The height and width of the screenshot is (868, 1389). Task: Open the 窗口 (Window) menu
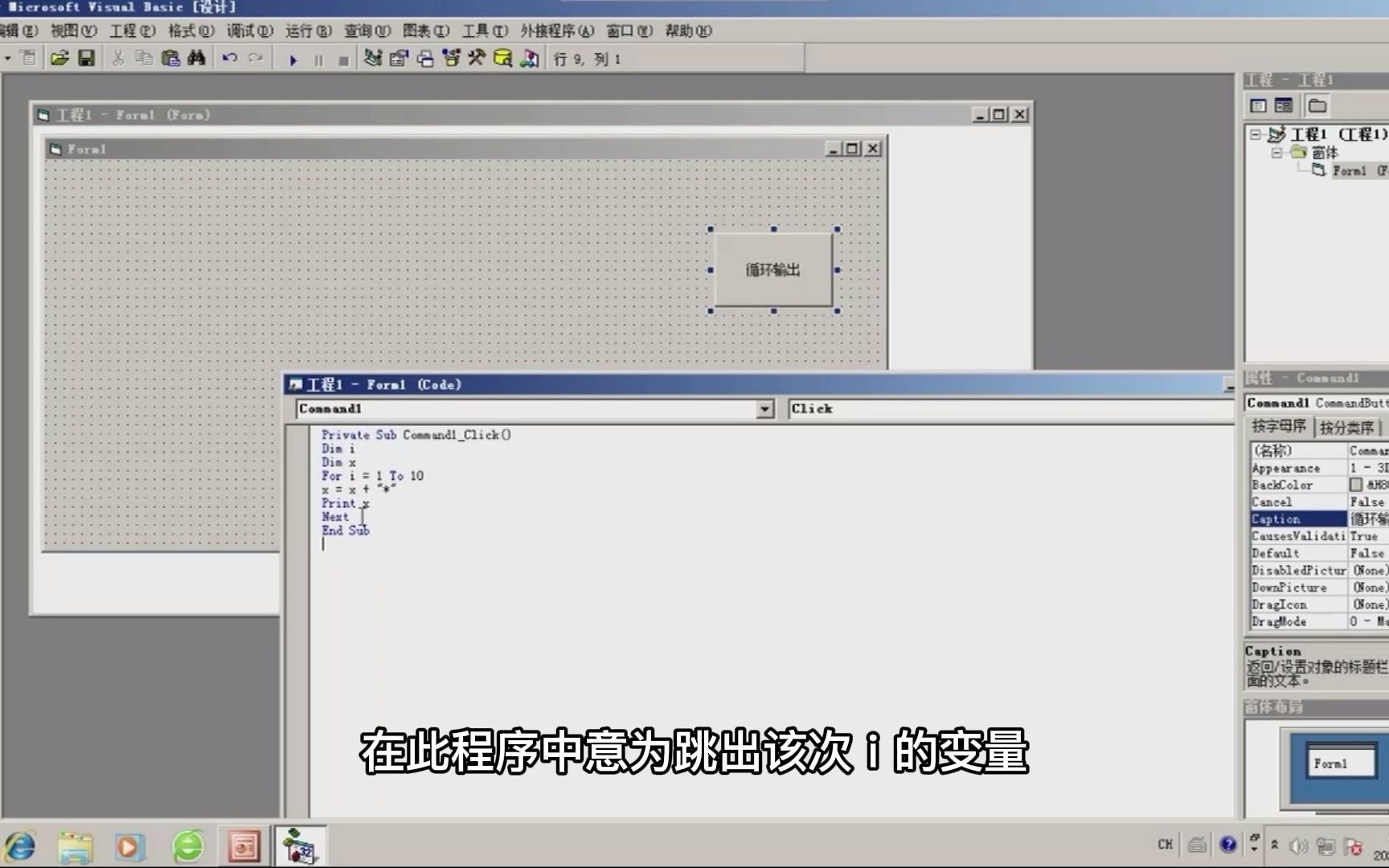(x=629, y=31)
